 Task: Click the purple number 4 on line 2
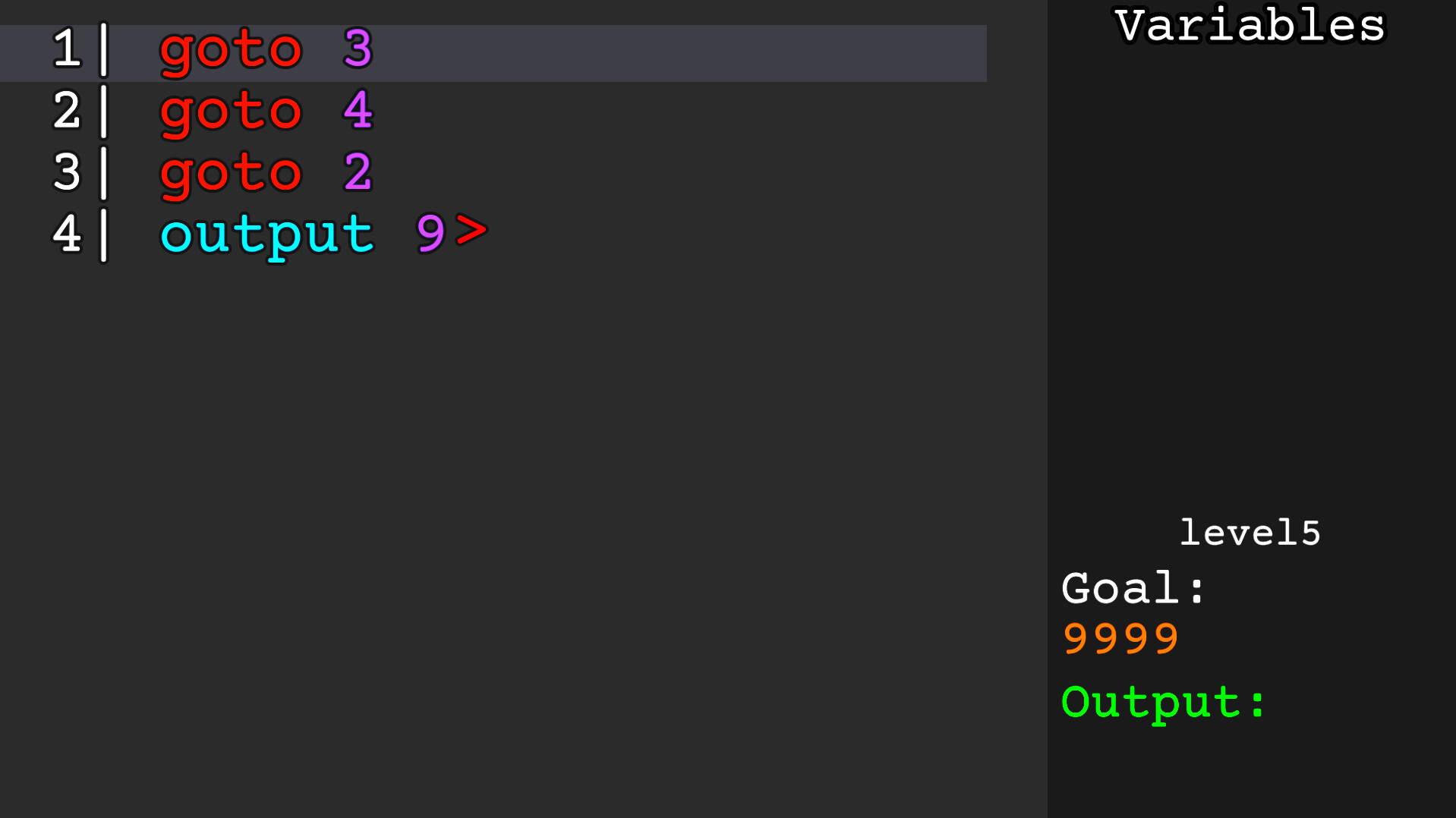point(358,110)
